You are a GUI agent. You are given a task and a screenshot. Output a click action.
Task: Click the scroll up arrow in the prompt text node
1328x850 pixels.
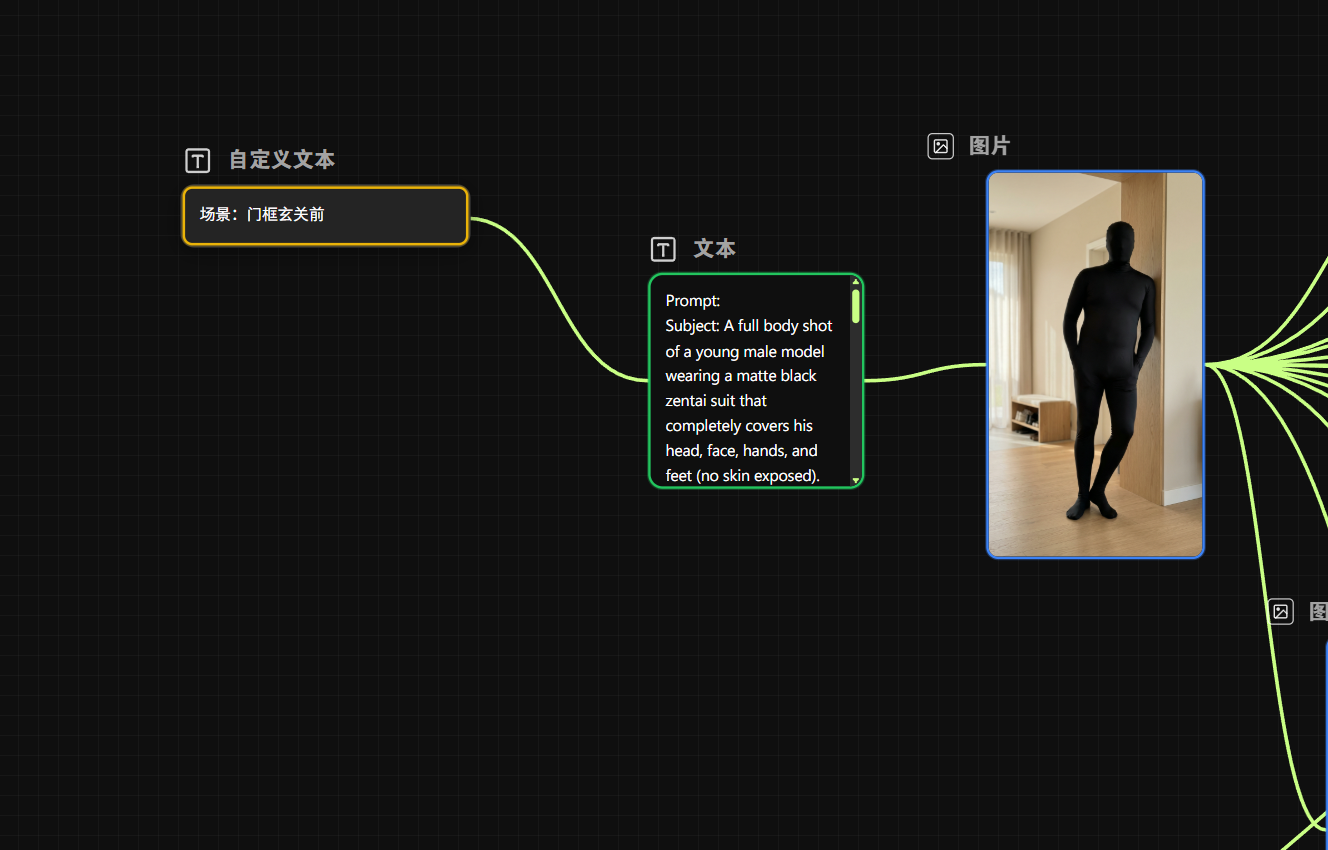856,282
